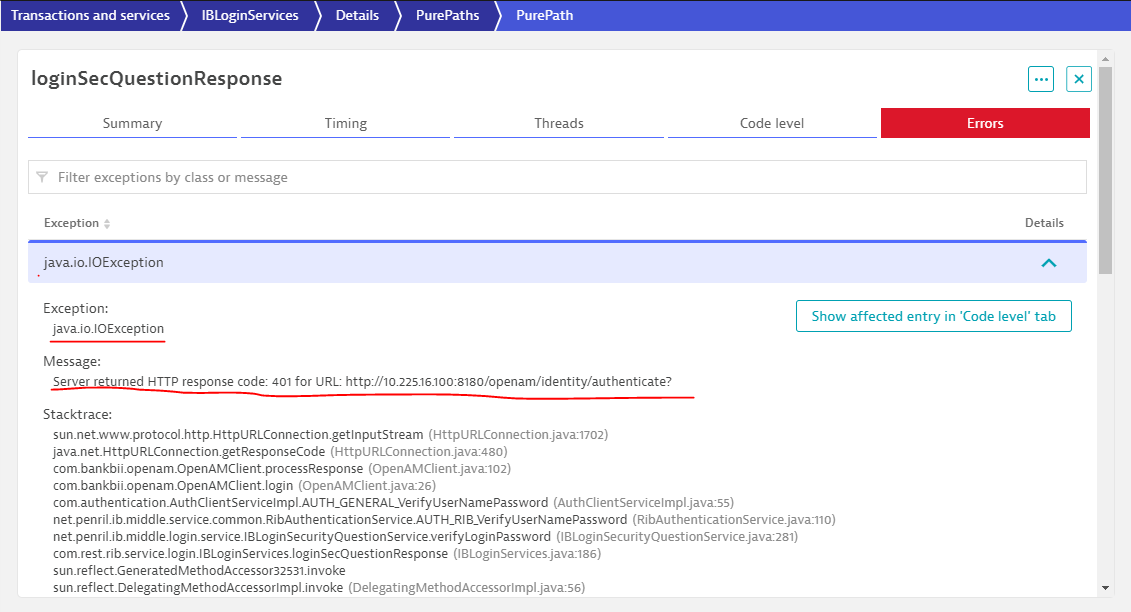
Task: Close the loginSecQuestionResponse panel
Action: (x=1078, y=79)
